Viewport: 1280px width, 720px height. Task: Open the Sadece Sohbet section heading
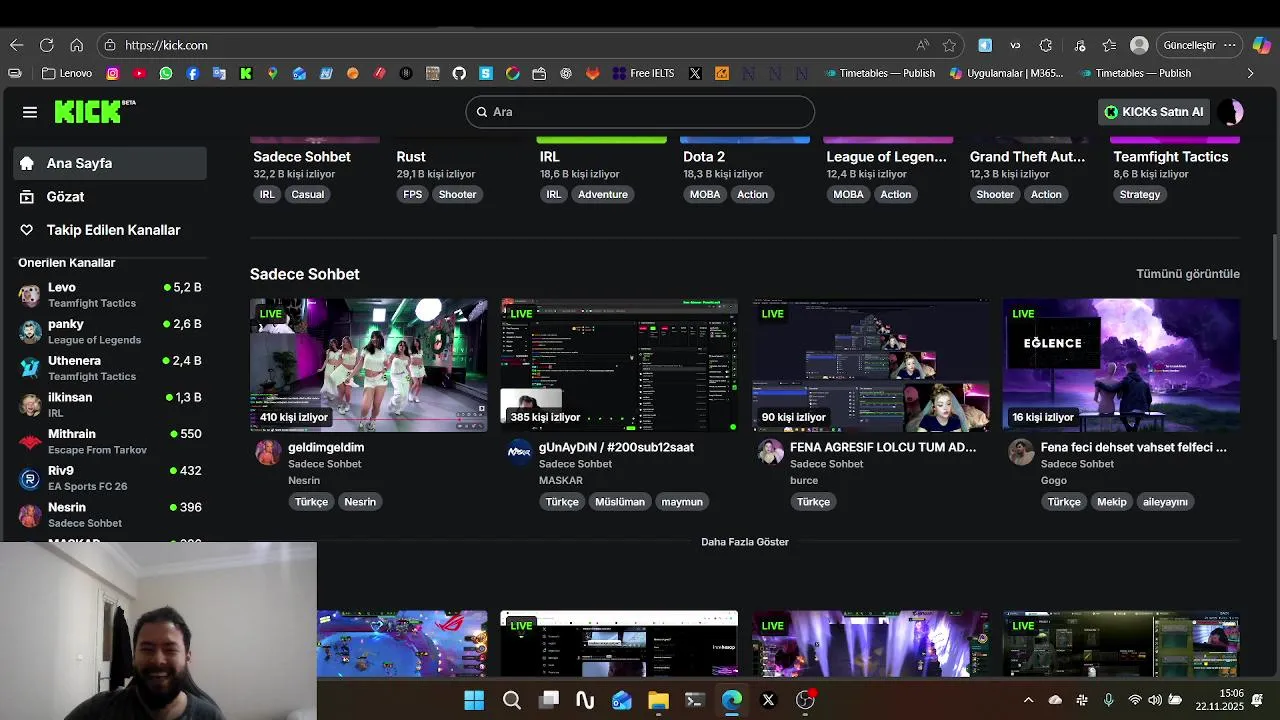(x=305, y=274)
